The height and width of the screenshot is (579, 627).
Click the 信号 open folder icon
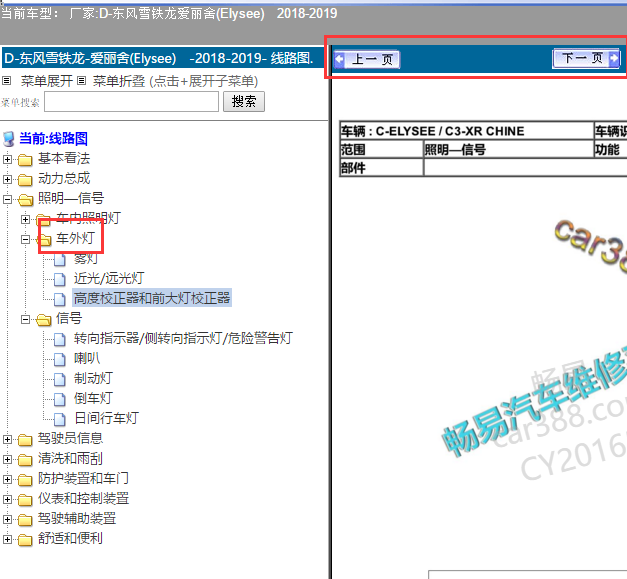tap(44, 319)
